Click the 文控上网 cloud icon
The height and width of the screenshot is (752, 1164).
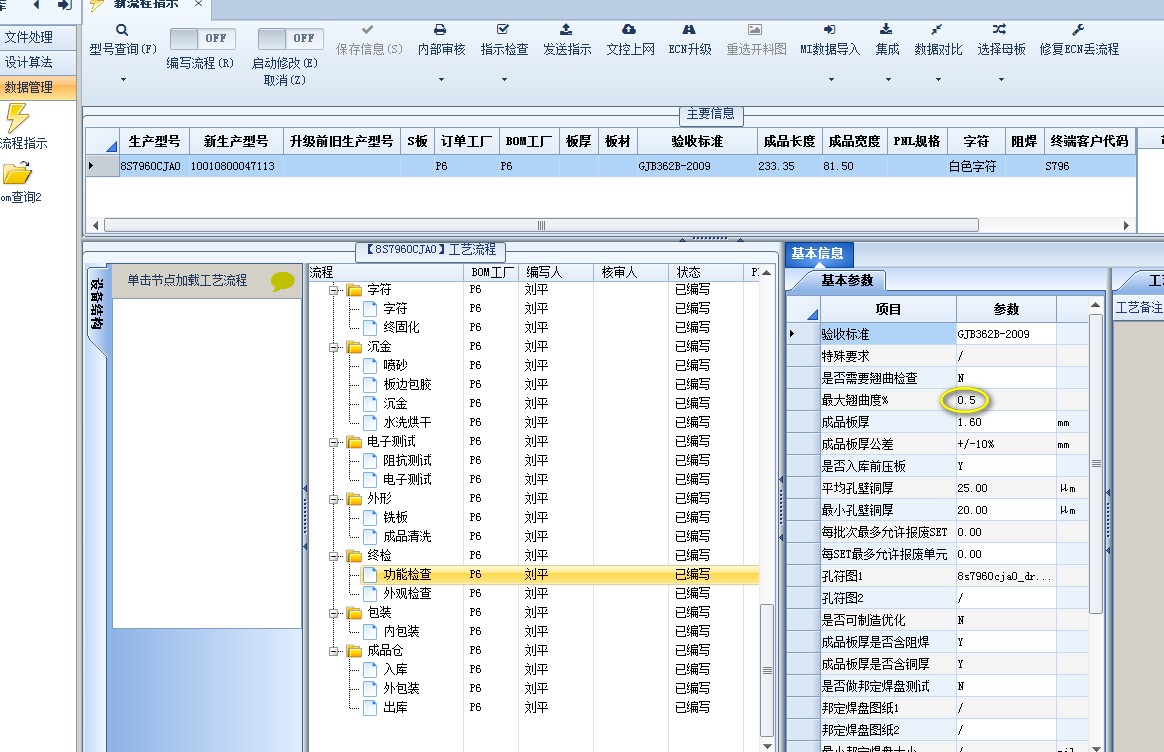click(x=629, y=30)
